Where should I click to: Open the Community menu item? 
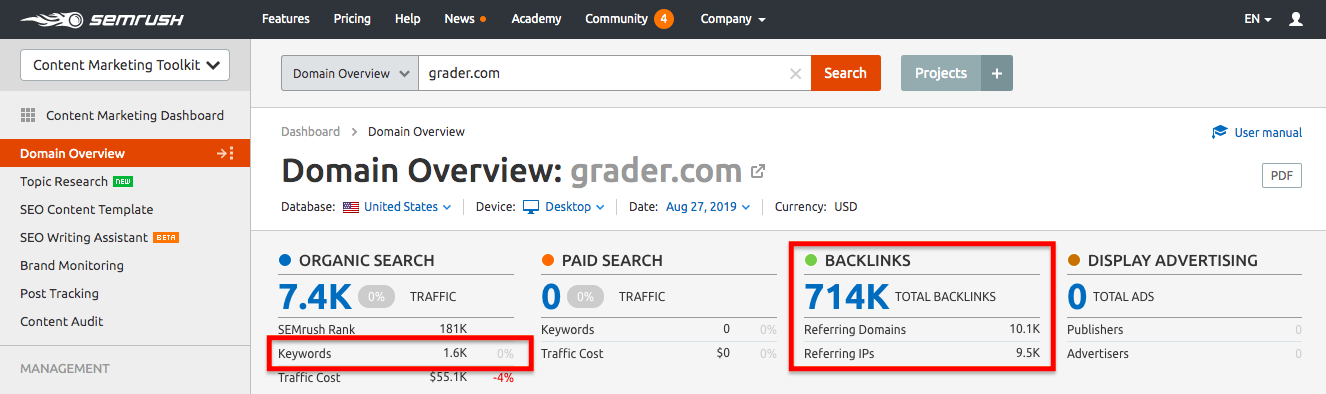coord(617,19)
